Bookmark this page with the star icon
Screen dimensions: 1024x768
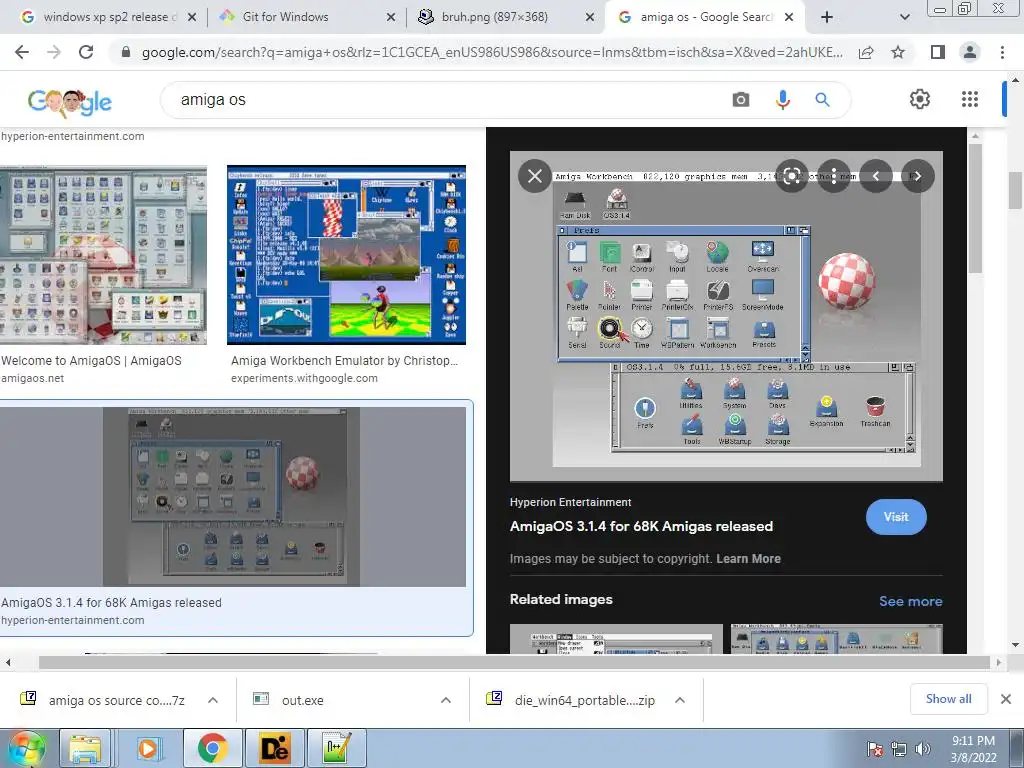click(x=898, y=52)
